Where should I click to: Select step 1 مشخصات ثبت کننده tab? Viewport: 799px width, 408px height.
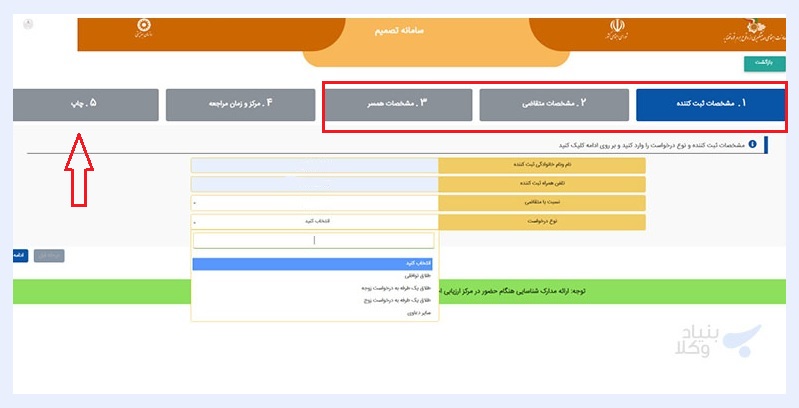(710, 105)
